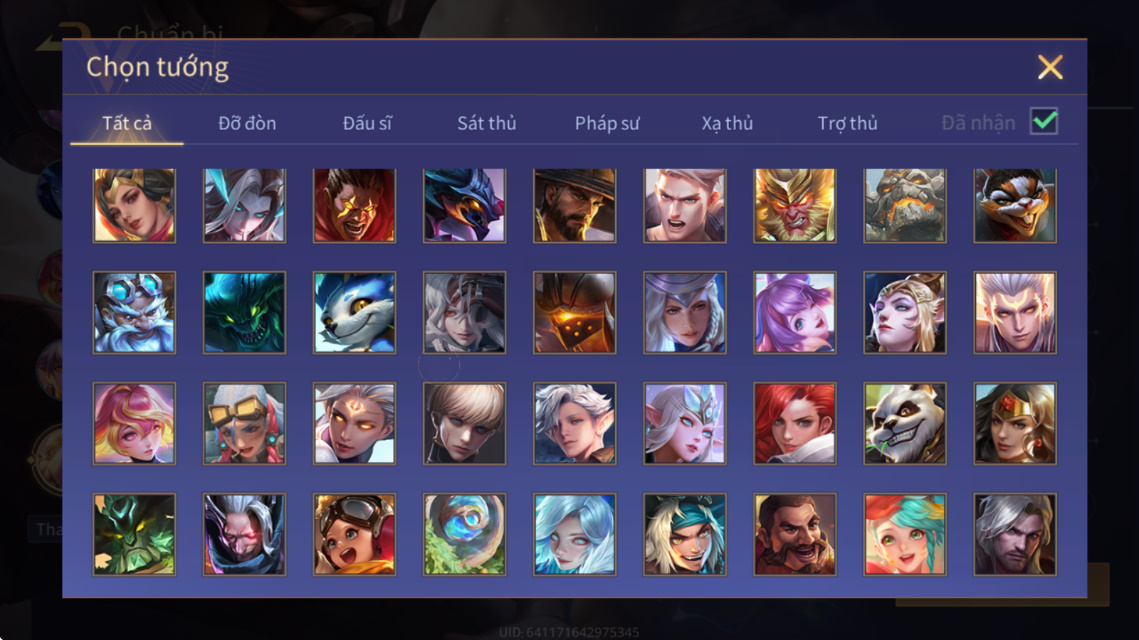Select the panda hero portrait
Image resolution: width=1139 pixels, height=640 pixels.
(x=904, y=424)
